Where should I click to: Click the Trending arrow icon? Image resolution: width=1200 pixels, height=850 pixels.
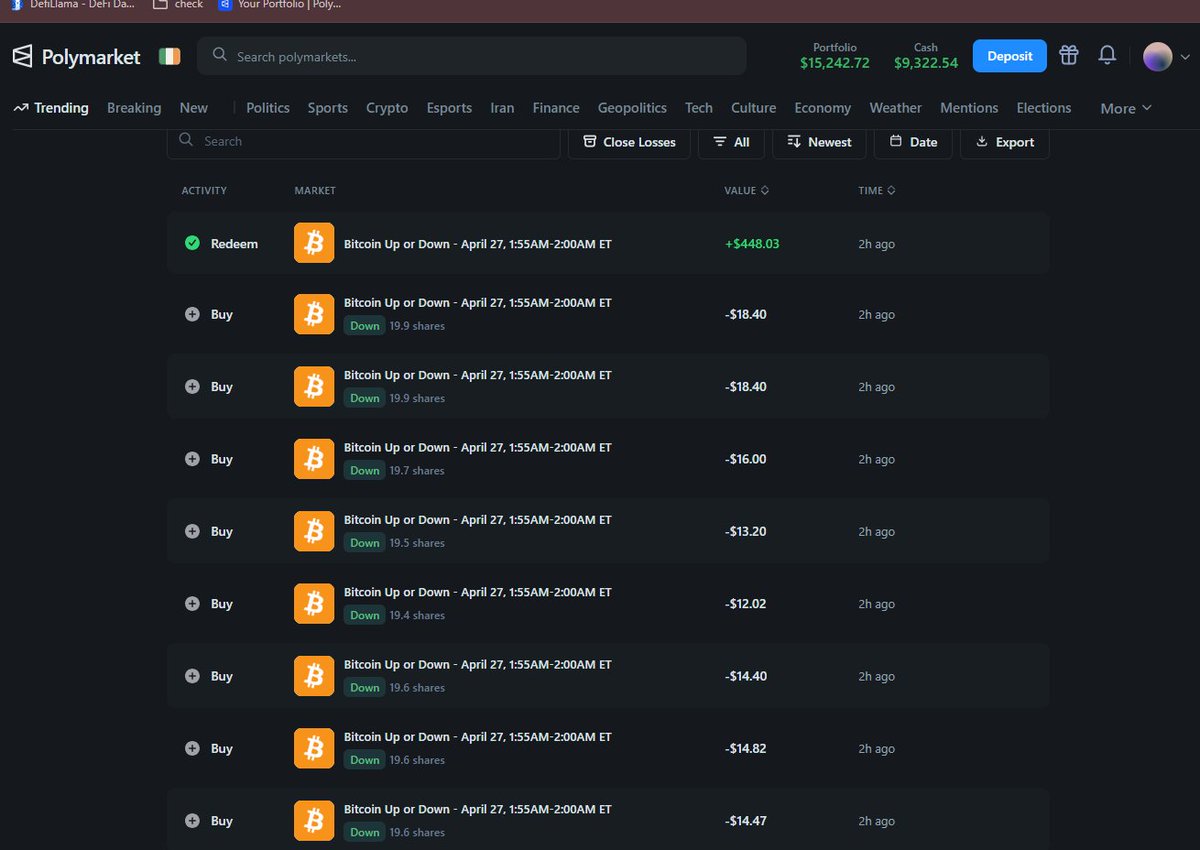tap(21, 108)
